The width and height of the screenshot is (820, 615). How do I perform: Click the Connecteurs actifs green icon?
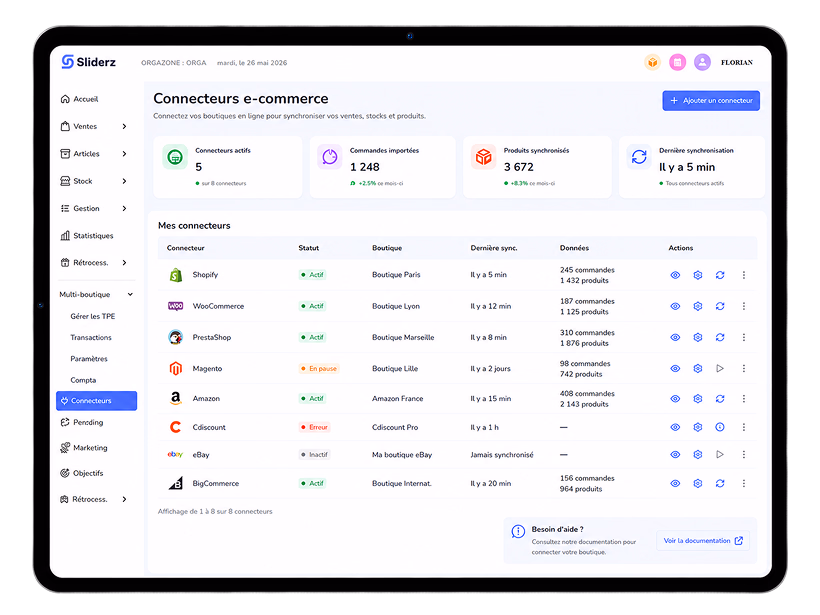pyautogui.click(x=175, y=157)
